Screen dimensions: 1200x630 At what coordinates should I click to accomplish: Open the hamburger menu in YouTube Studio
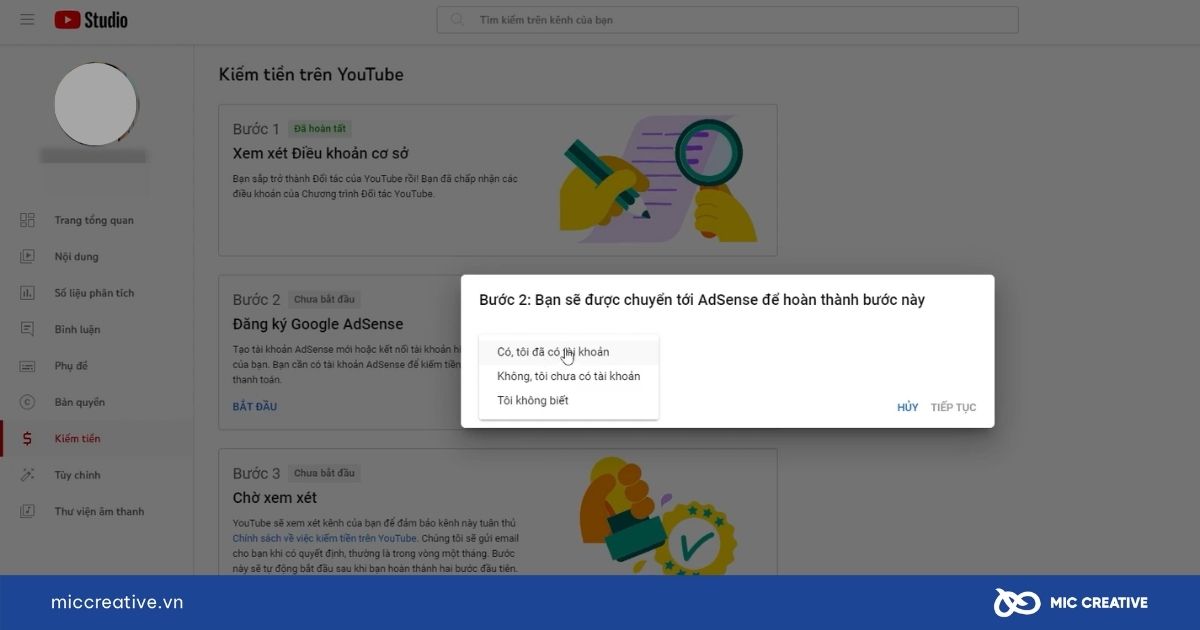[27, 20]
